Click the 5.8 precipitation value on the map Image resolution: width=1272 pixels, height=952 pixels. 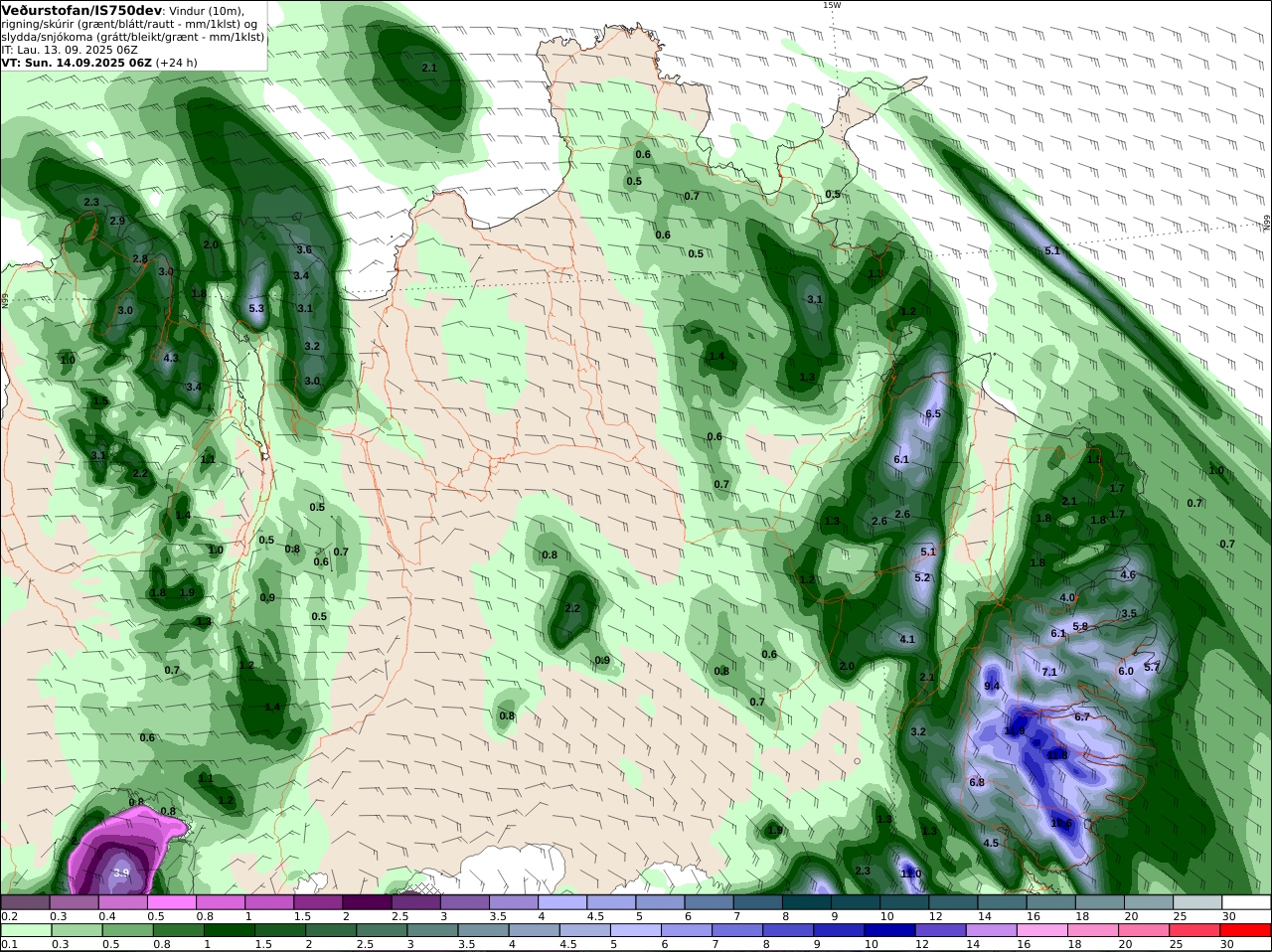pyautogui.click(x=1081, y=626)
